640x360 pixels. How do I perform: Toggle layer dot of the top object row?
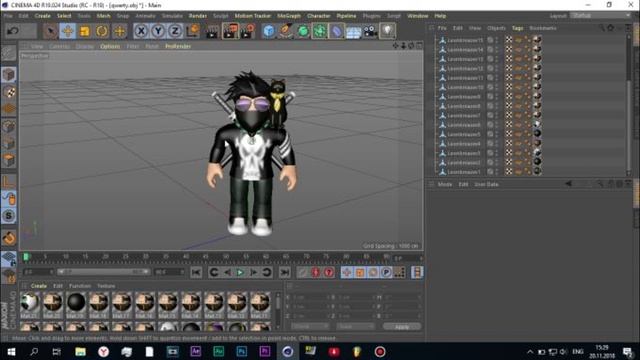tap(490, 40)
